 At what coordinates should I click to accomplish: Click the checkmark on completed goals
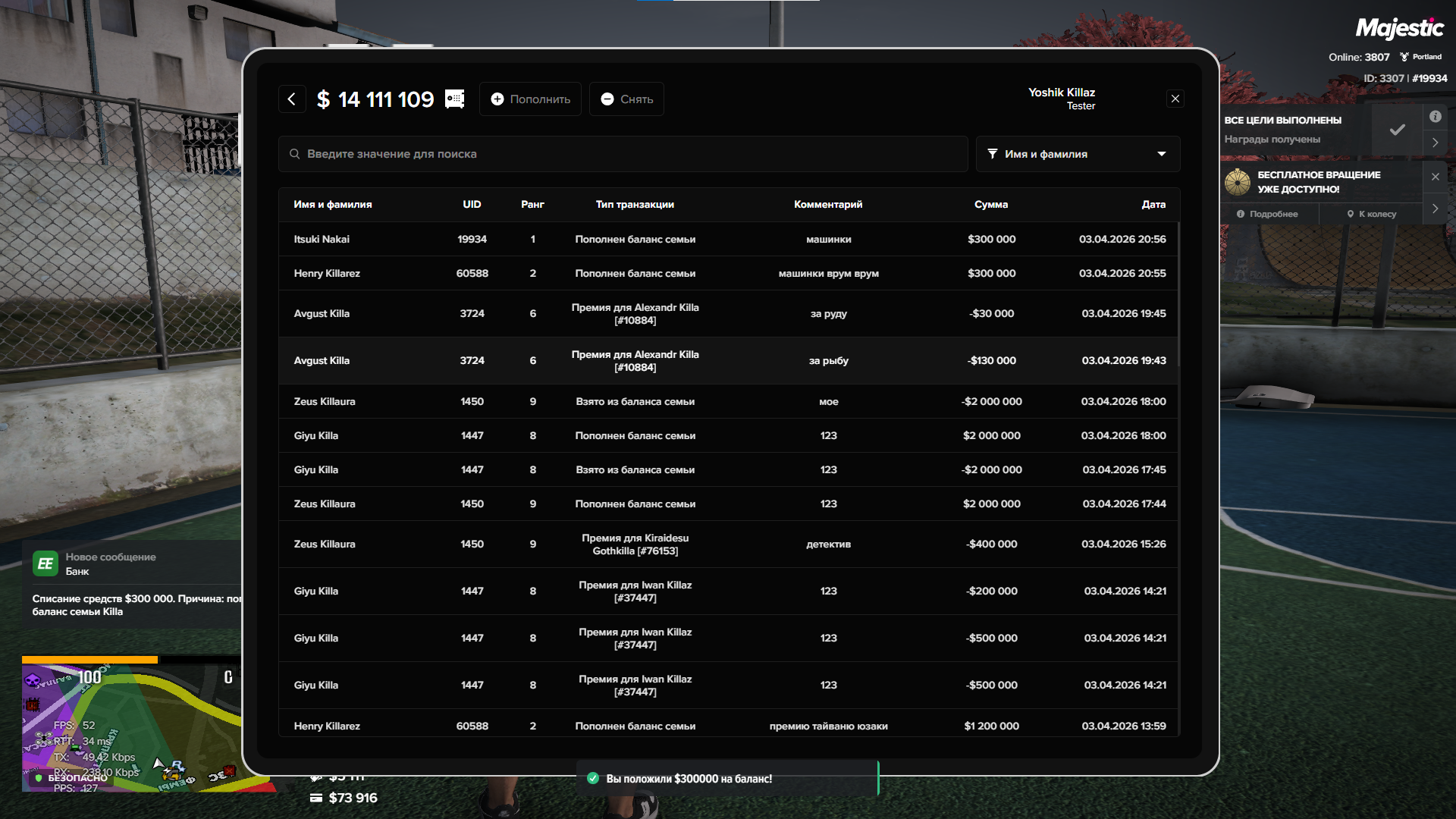click(1397, 130)
